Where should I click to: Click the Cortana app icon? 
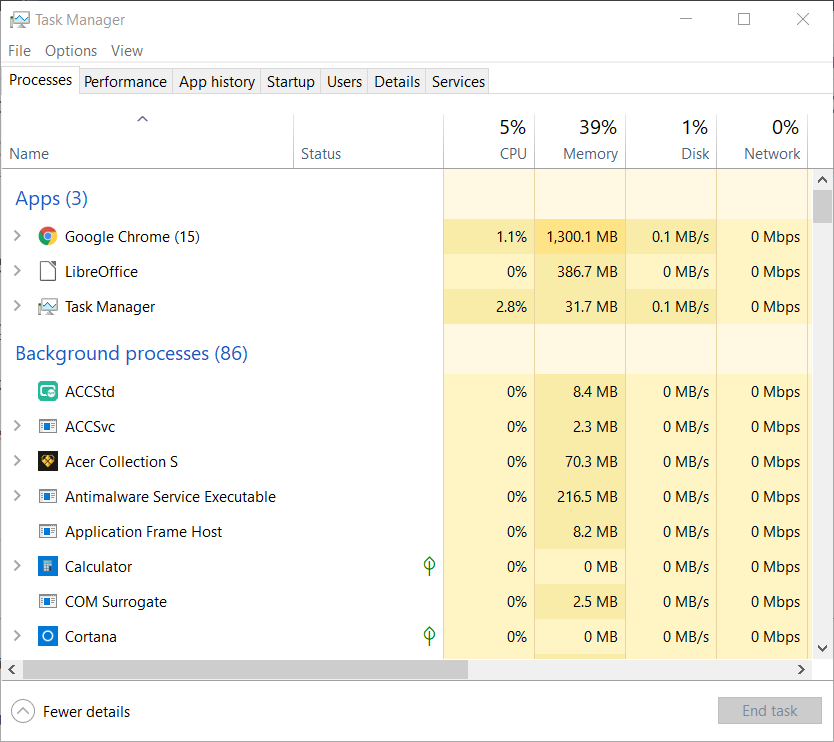click(x=48, y=636)
